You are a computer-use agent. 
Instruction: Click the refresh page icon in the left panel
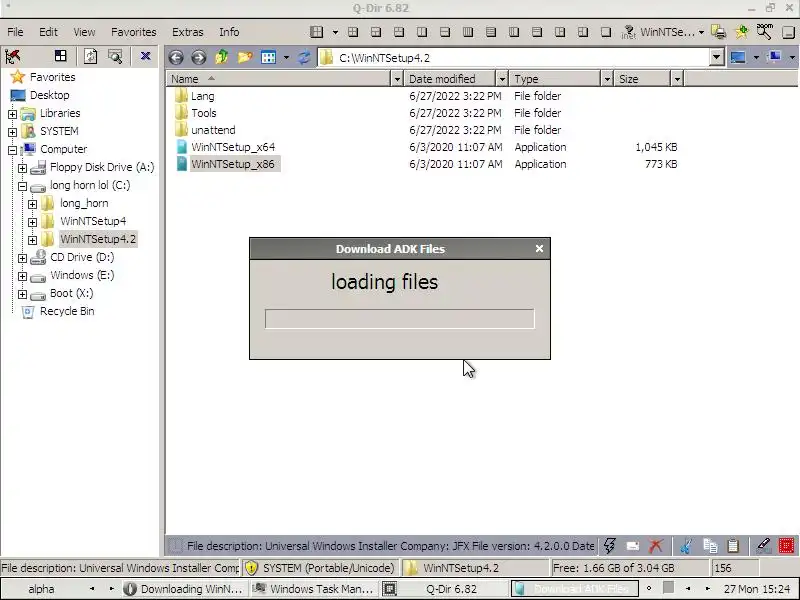(x=90, y=56)
